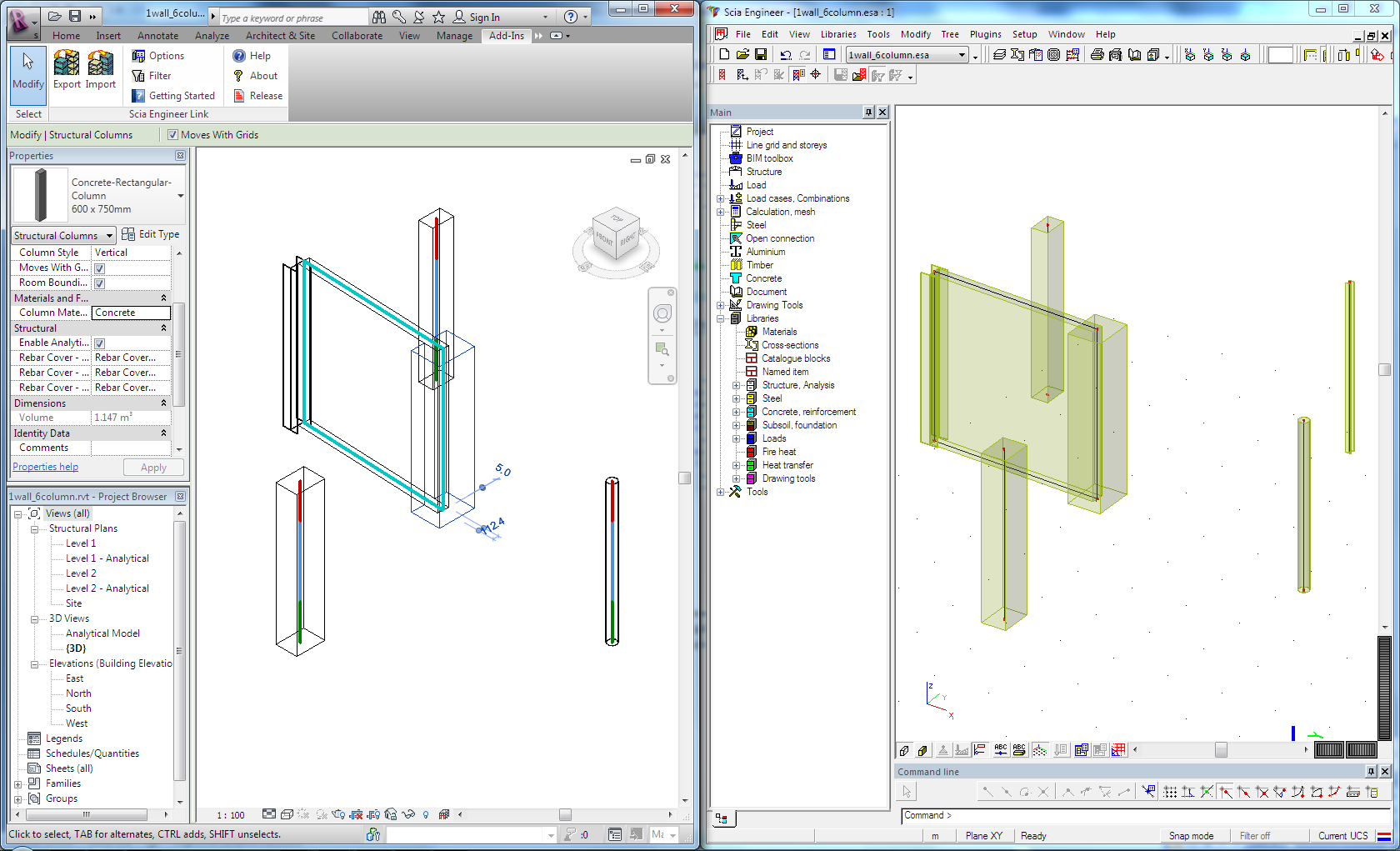This screenshot has height=851, width=1400.
Task: Toggle wireframe view icon in Scia view bar
Action: [x=904, y=750]
